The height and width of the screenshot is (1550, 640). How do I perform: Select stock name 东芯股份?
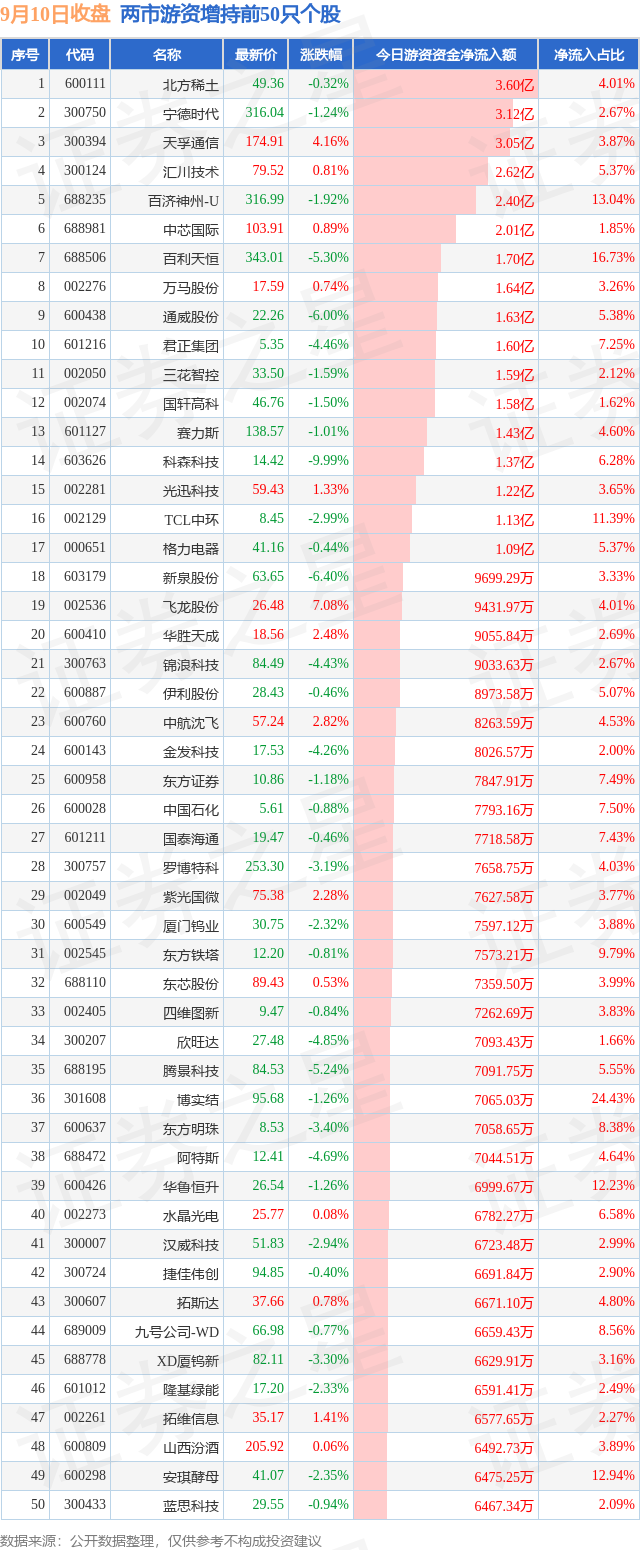191,983
